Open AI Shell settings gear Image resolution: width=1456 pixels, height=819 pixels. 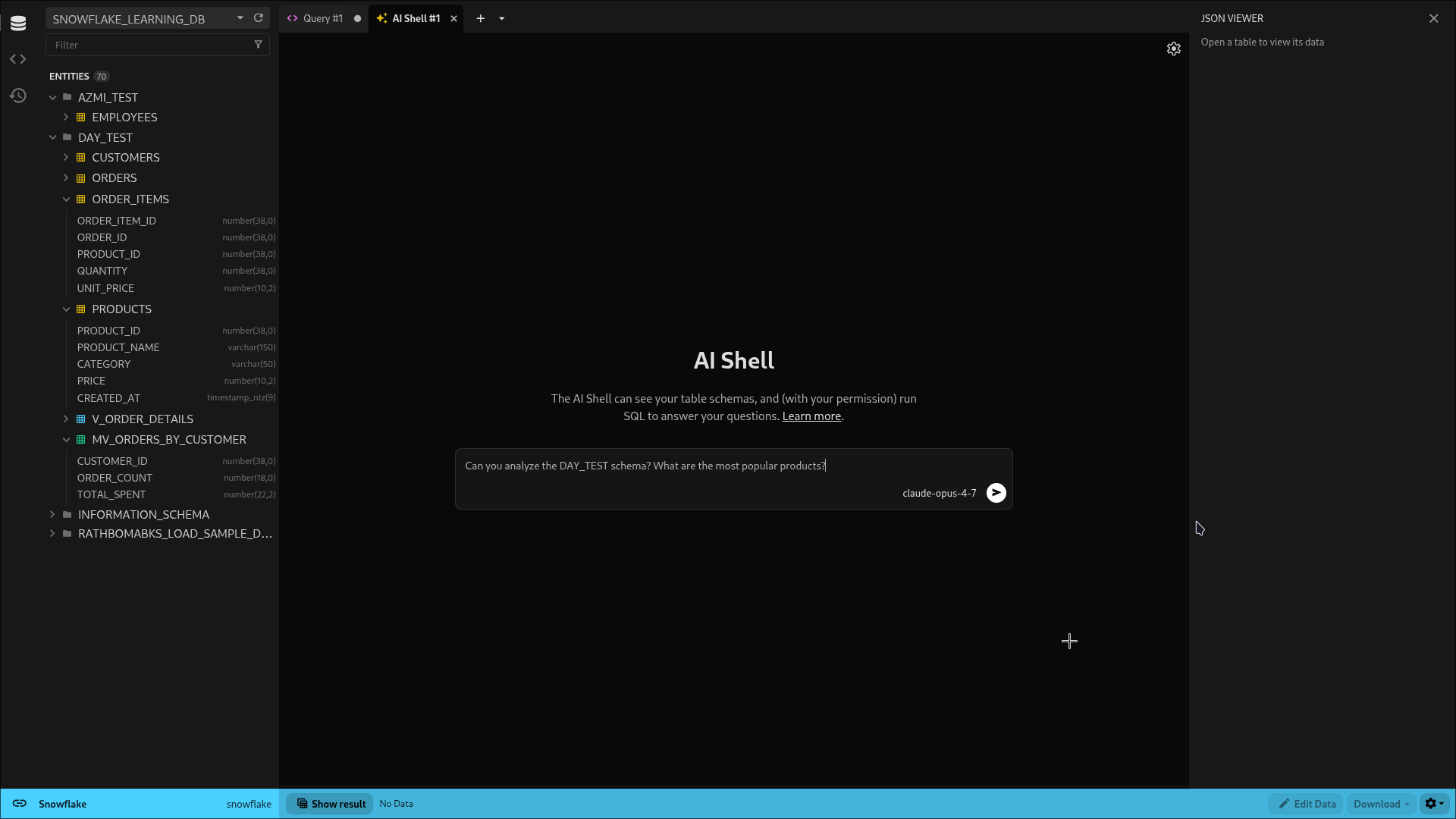pyautogui.click(x=1173, y=49)
